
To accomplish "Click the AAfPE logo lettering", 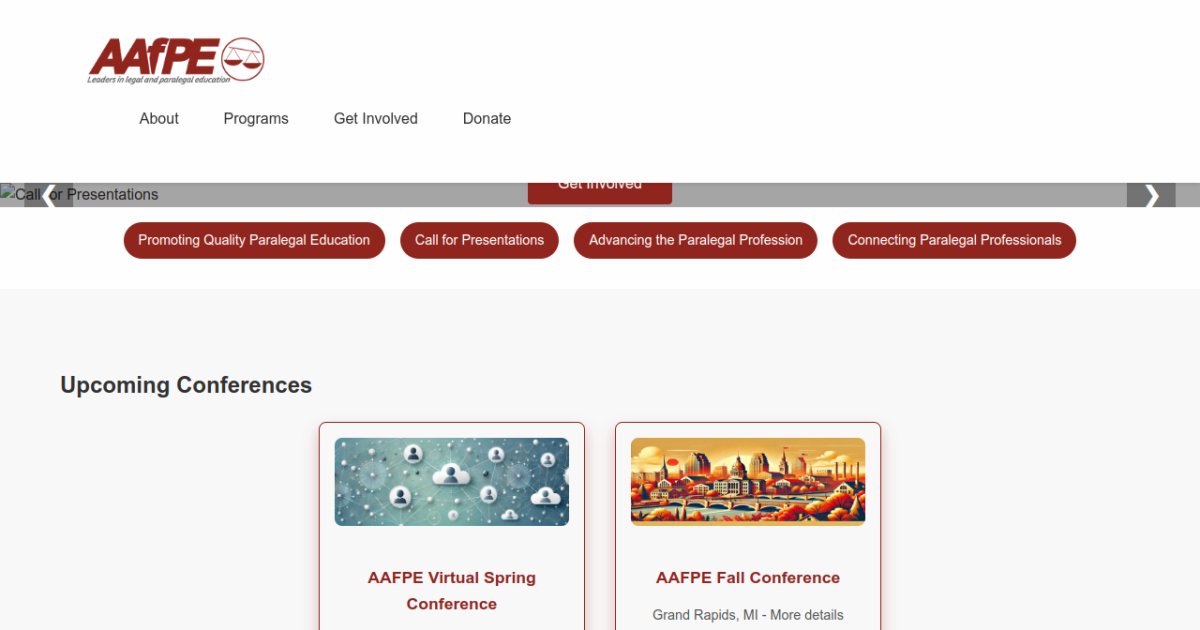I will [x=153, y=57].
